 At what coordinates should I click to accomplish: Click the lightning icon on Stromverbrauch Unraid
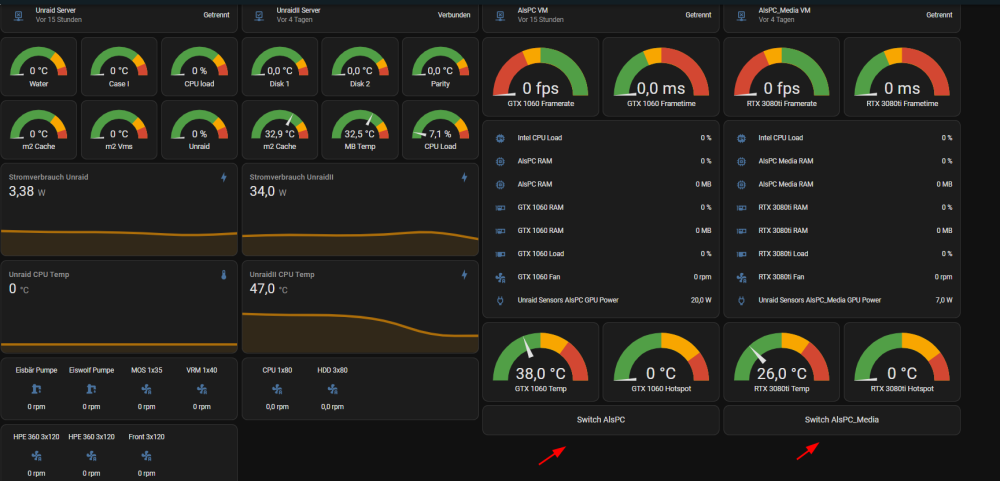coord(224,177)
